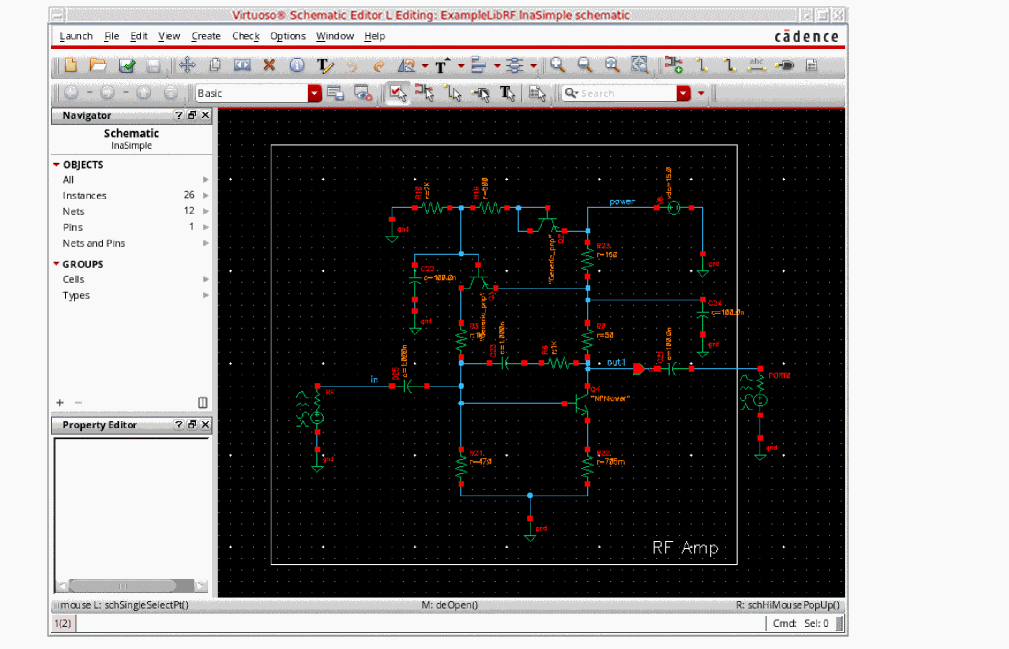Open the Check menu
The width and height of the screenshot is (1009, 649).
(x=246, y=36)
